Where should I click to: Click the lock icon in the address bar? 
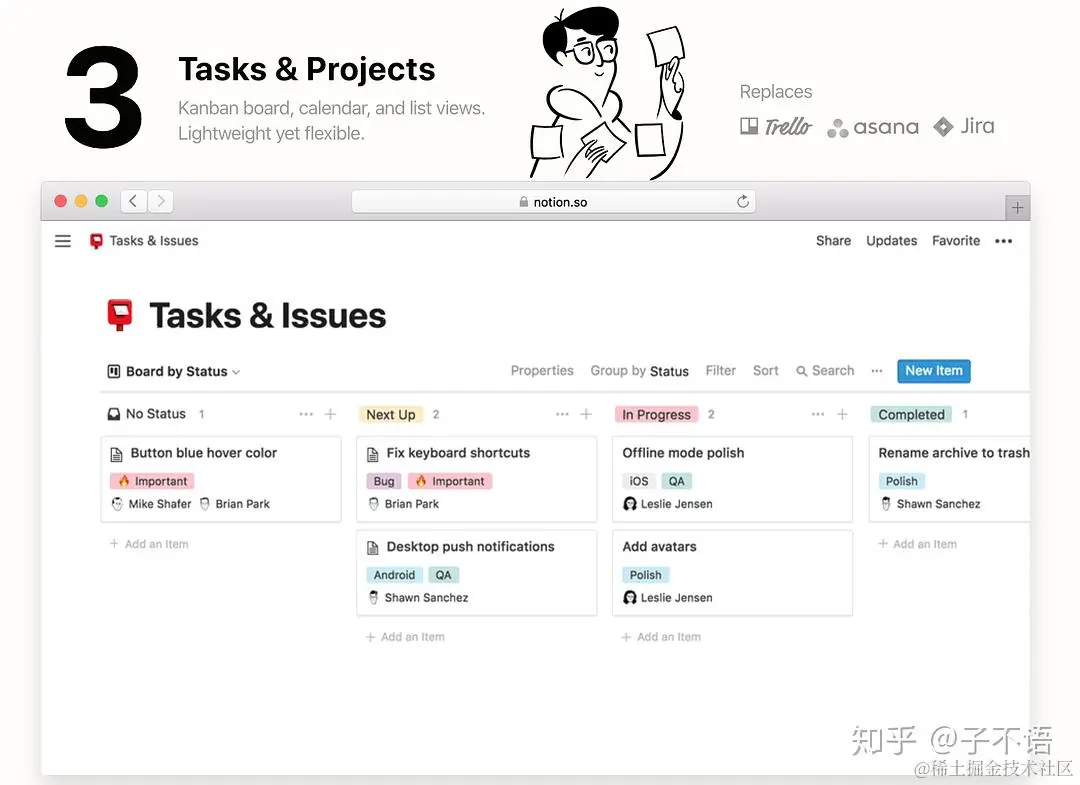[x=523, y=202]
